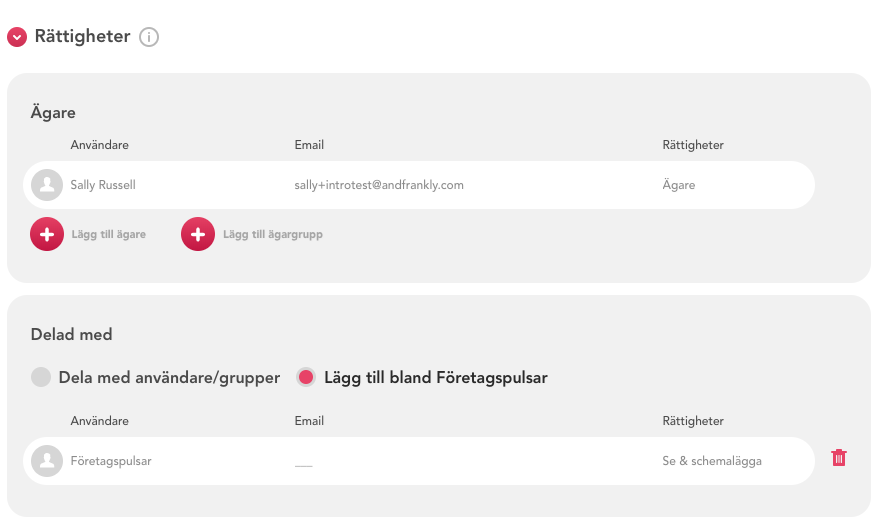Click the Delad med heading
The image size is (877, 526).
click(x=72, y=335)
